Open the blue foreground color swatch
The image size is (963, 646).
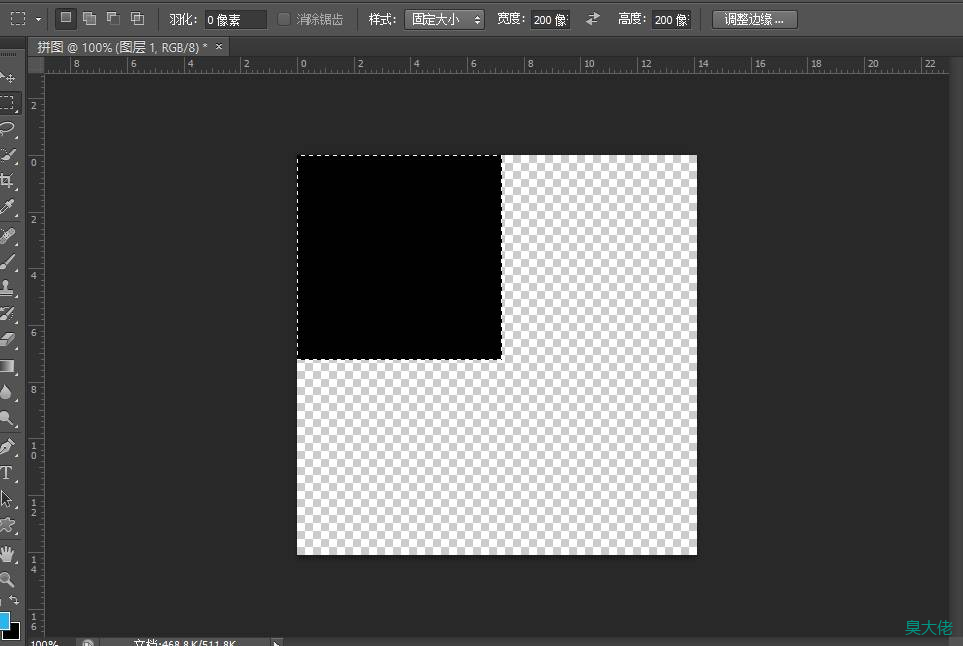click(4, 620)
